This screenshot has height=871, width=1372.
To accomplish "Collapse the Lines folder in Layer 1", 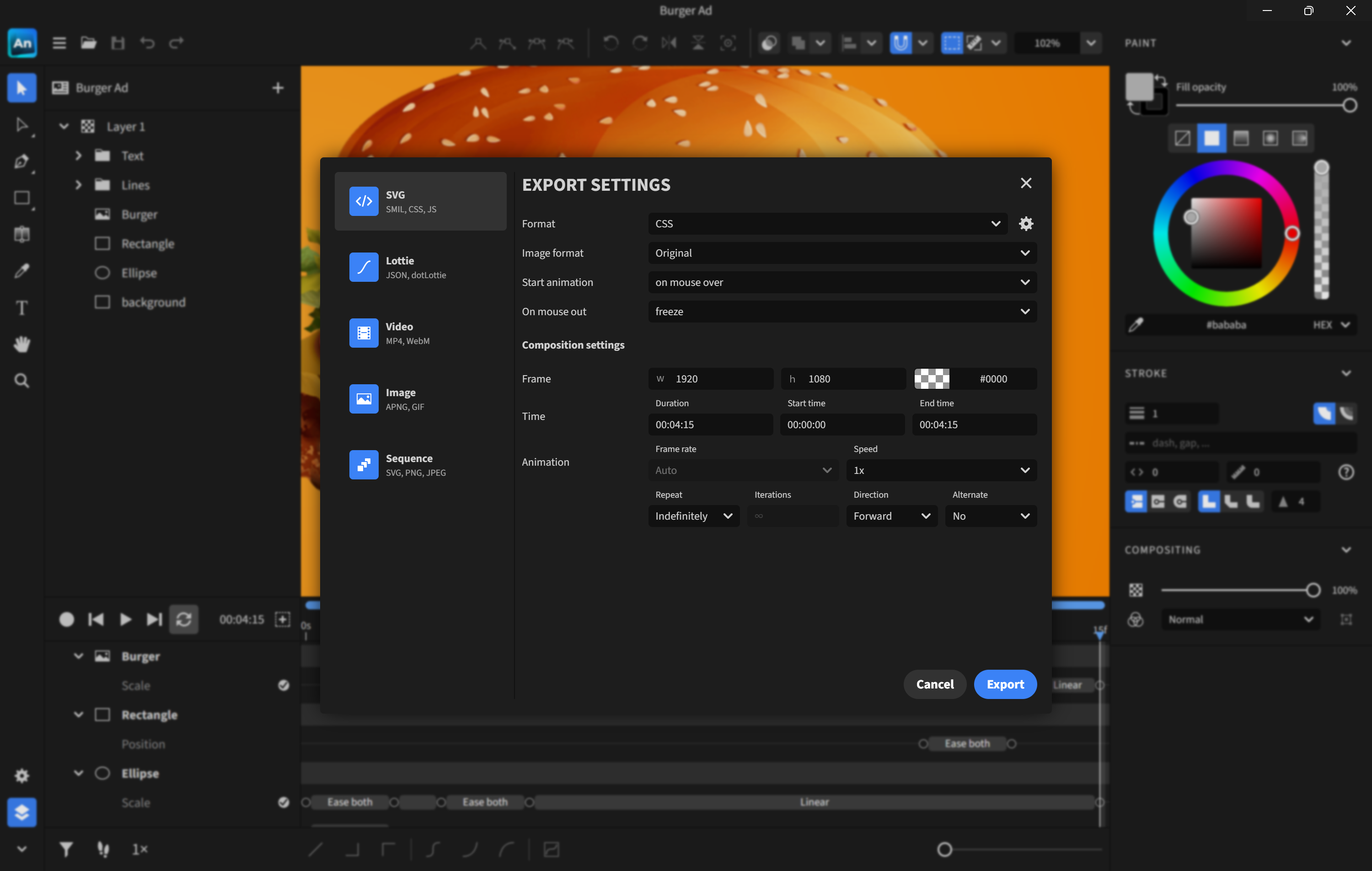I will 78,185.
